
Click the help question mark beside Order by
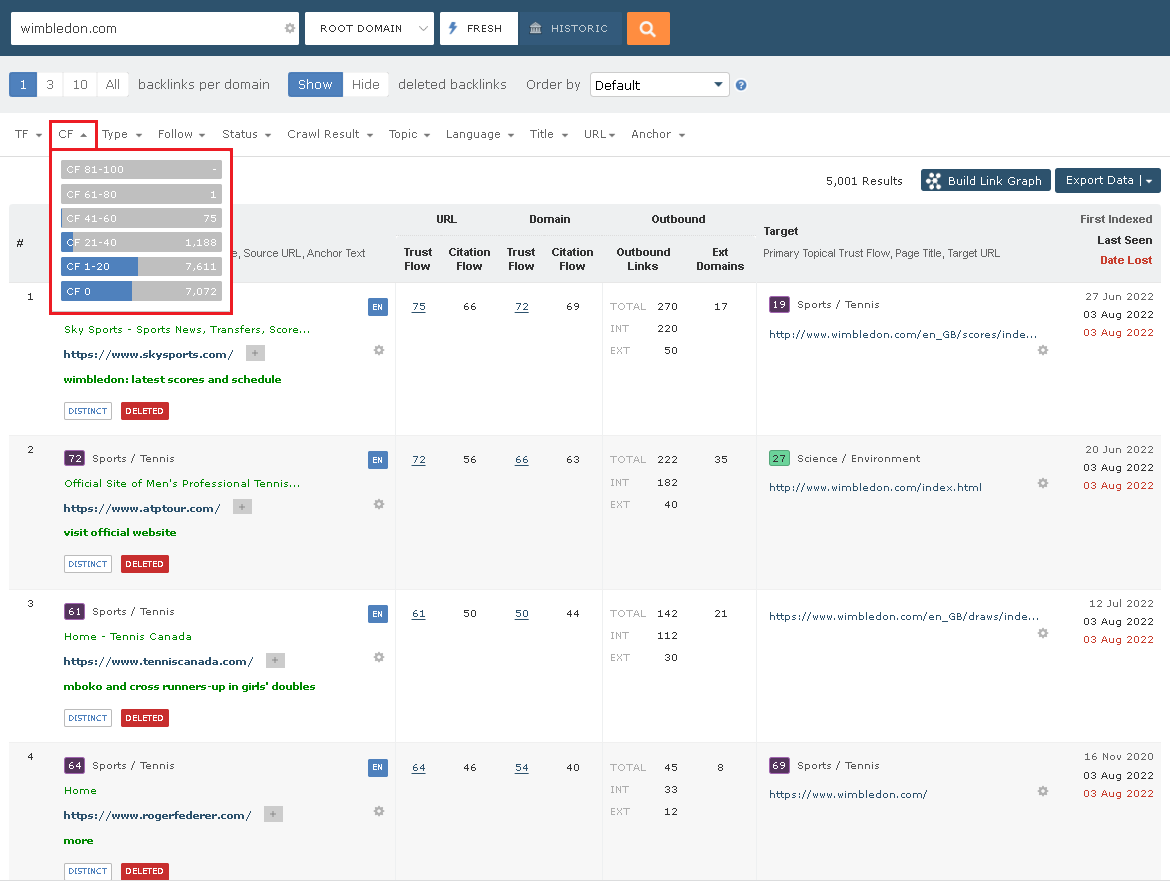740,85
